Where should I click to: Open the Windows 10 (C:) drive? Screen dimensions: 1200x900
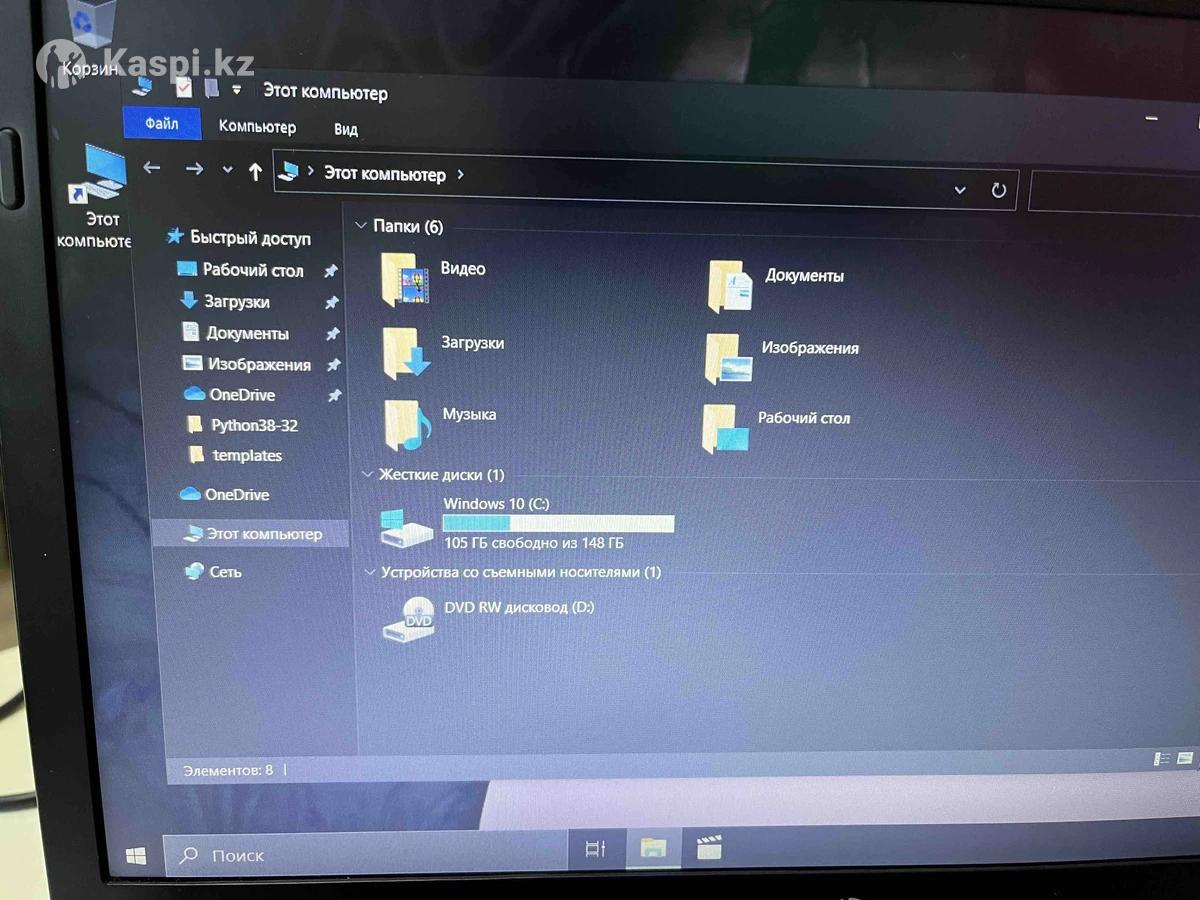click(x=407, y=526)
